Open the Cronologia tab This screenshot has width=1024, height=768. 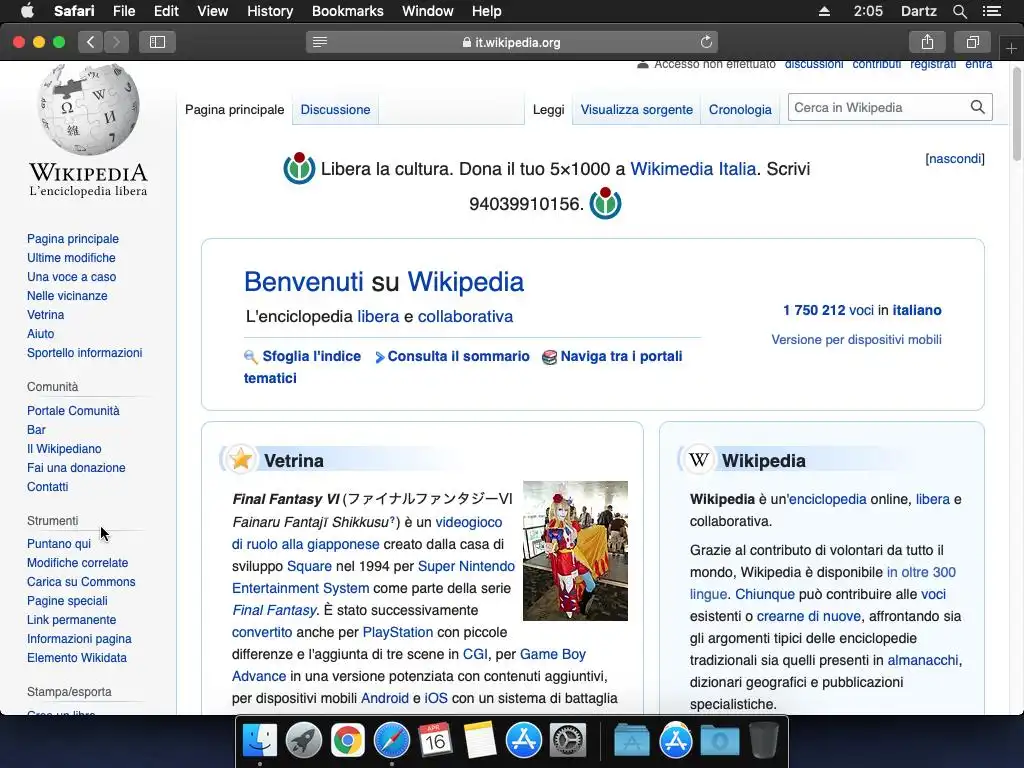pyautogui.click(x=740, y=110)
